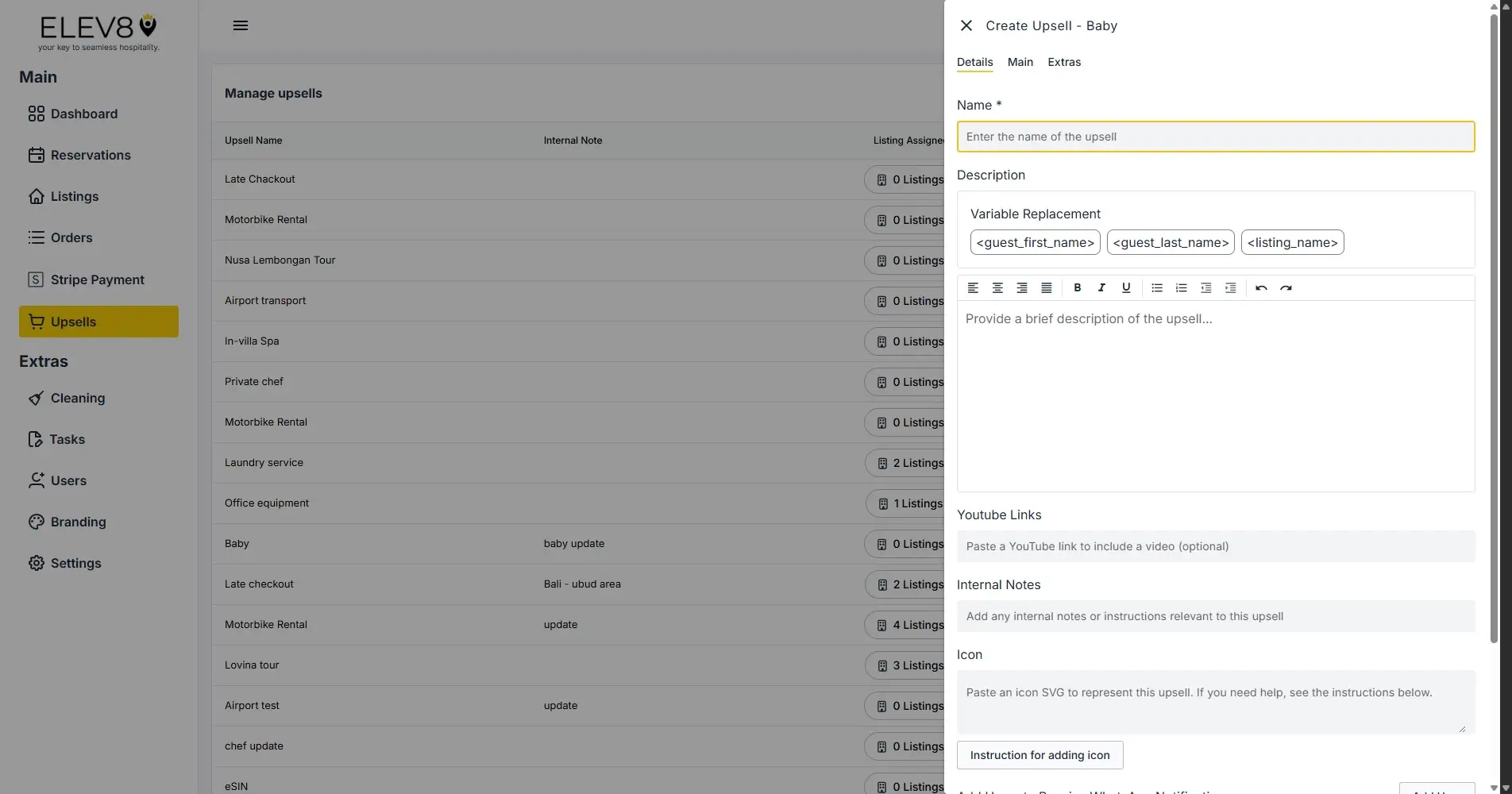Click Instruction for adding icon
The height and width of the screenshot is (794, 1512).
point(1039,755)
